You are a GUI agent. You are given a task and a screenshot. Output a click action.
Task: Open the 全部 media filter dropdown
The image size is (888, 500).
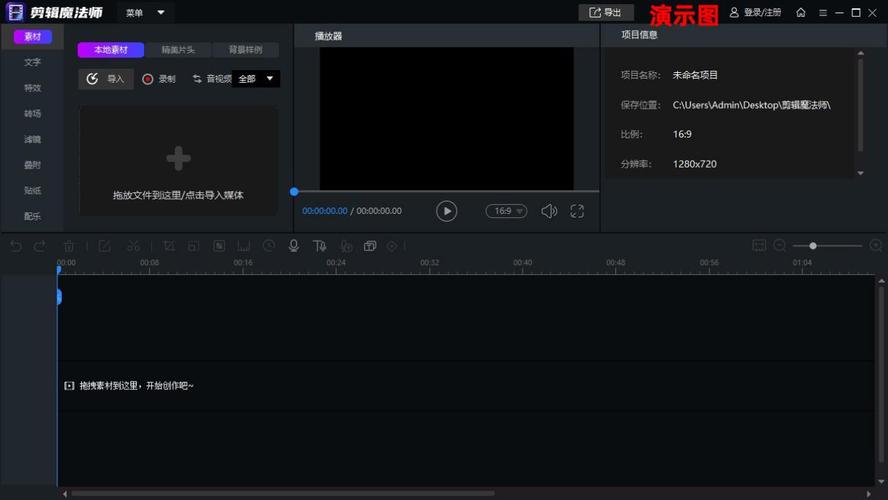pos(256,79)
